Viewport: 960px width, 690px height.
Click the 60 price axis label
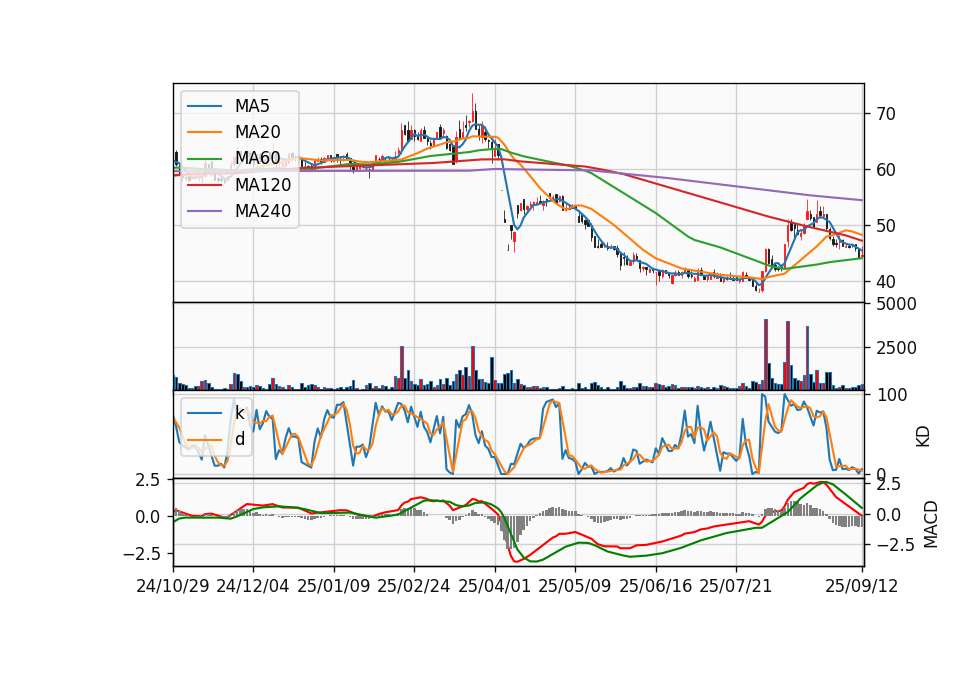pyautogui.click(x=886, y=170)
